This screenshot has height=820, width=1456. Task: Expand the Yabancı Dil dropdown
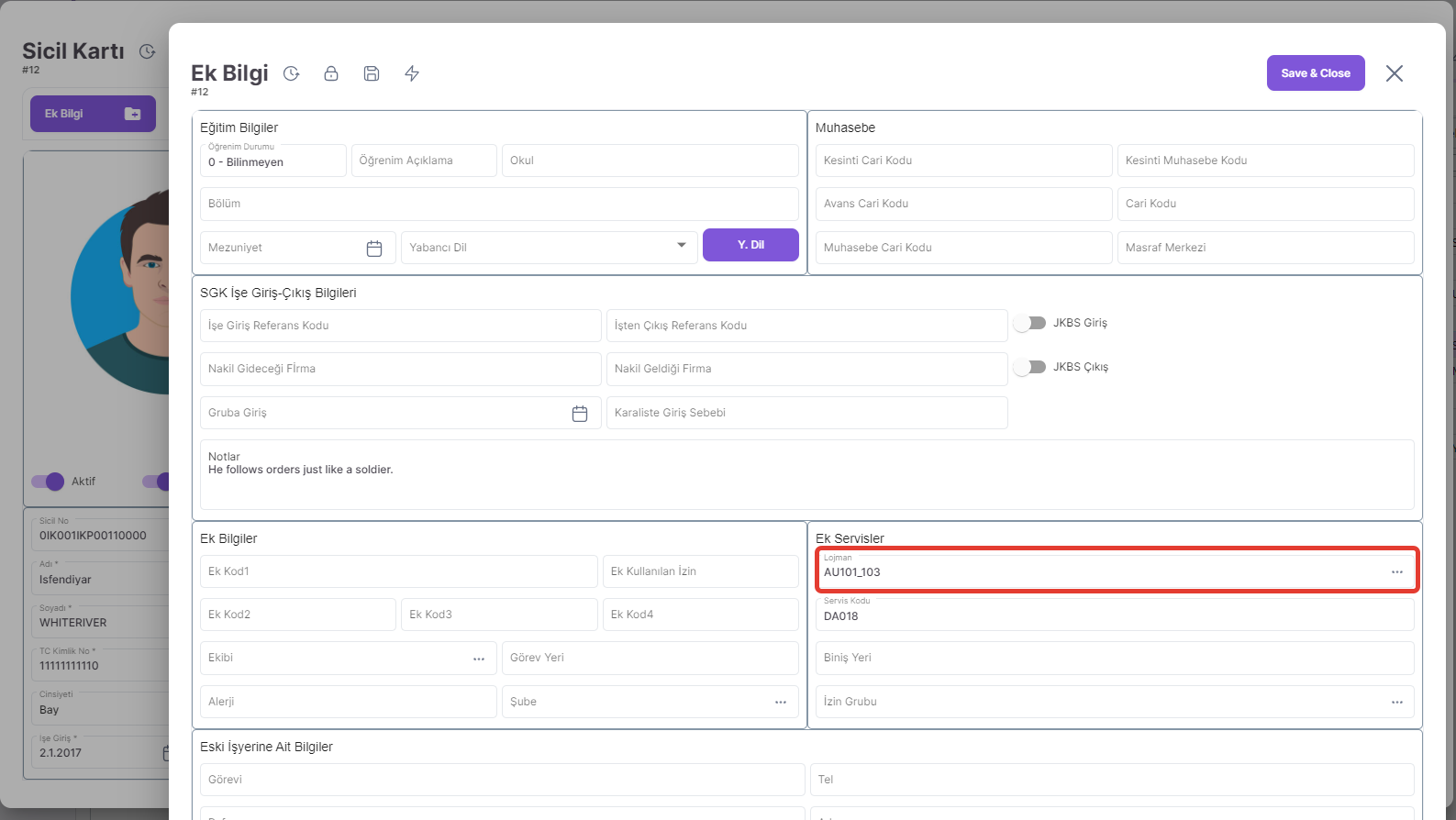(681, 246)
